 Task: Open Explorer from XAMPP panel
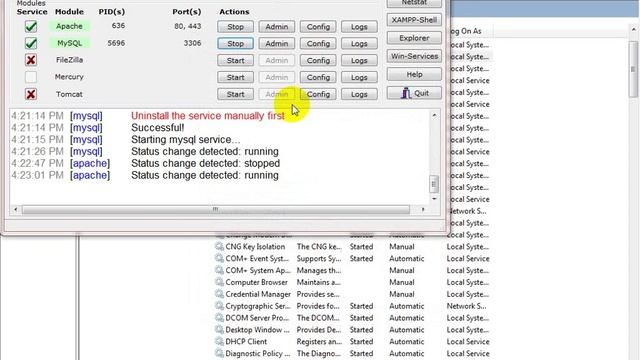click(414, 38)
